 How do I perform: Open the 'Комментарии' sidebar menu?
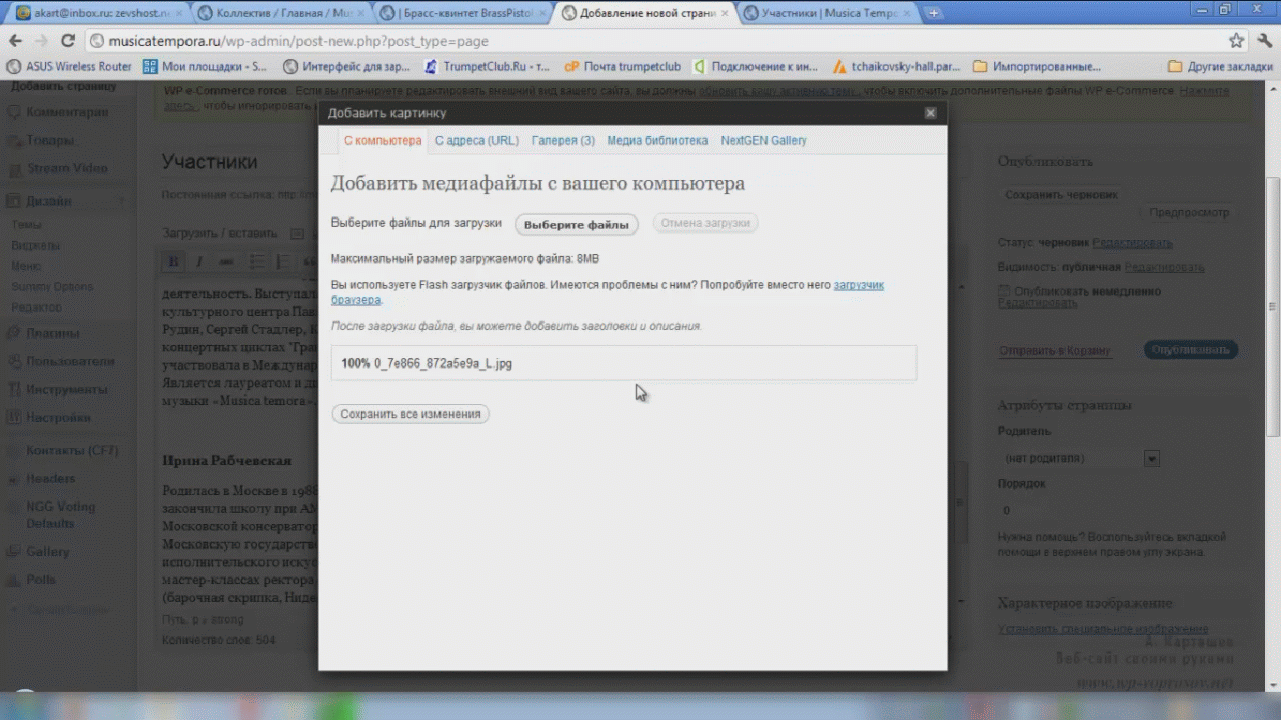pyautogui.click(x=66, y=112)
